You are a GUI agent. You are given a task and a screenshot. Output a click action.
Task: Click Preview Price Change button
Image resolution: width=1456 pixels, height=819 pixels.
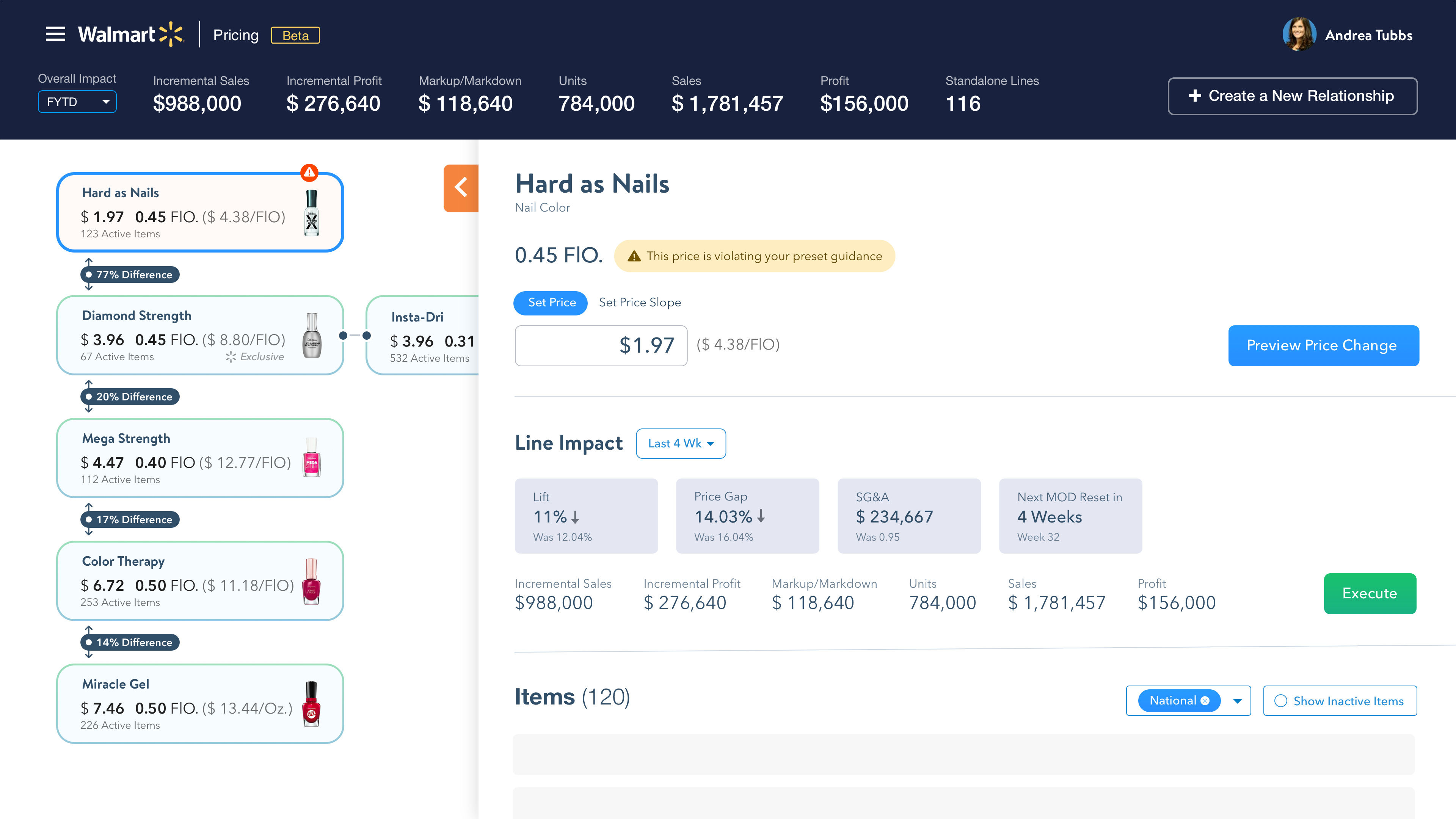click(x=1323, y=345)
